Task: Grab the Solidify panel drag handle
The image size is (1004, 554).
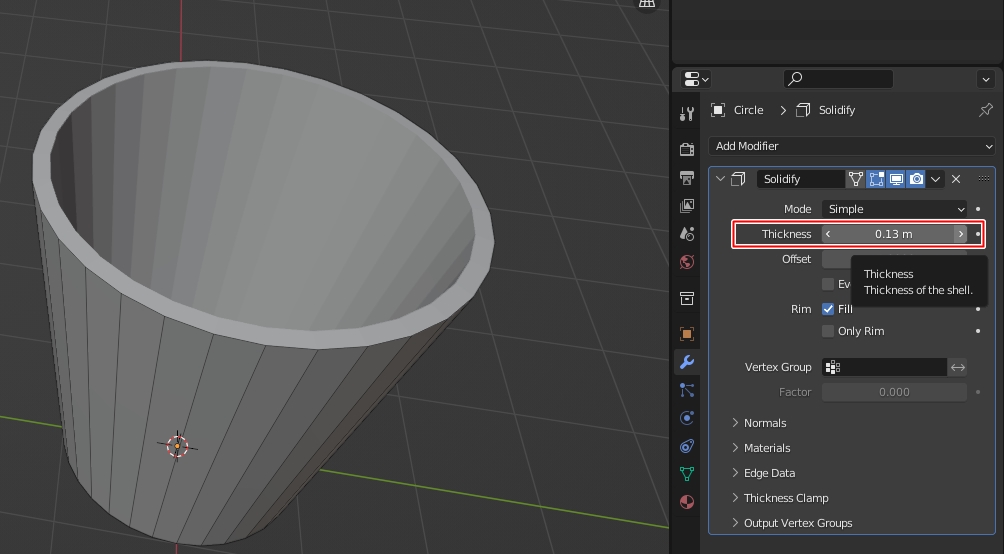Action: coord(984,179)
